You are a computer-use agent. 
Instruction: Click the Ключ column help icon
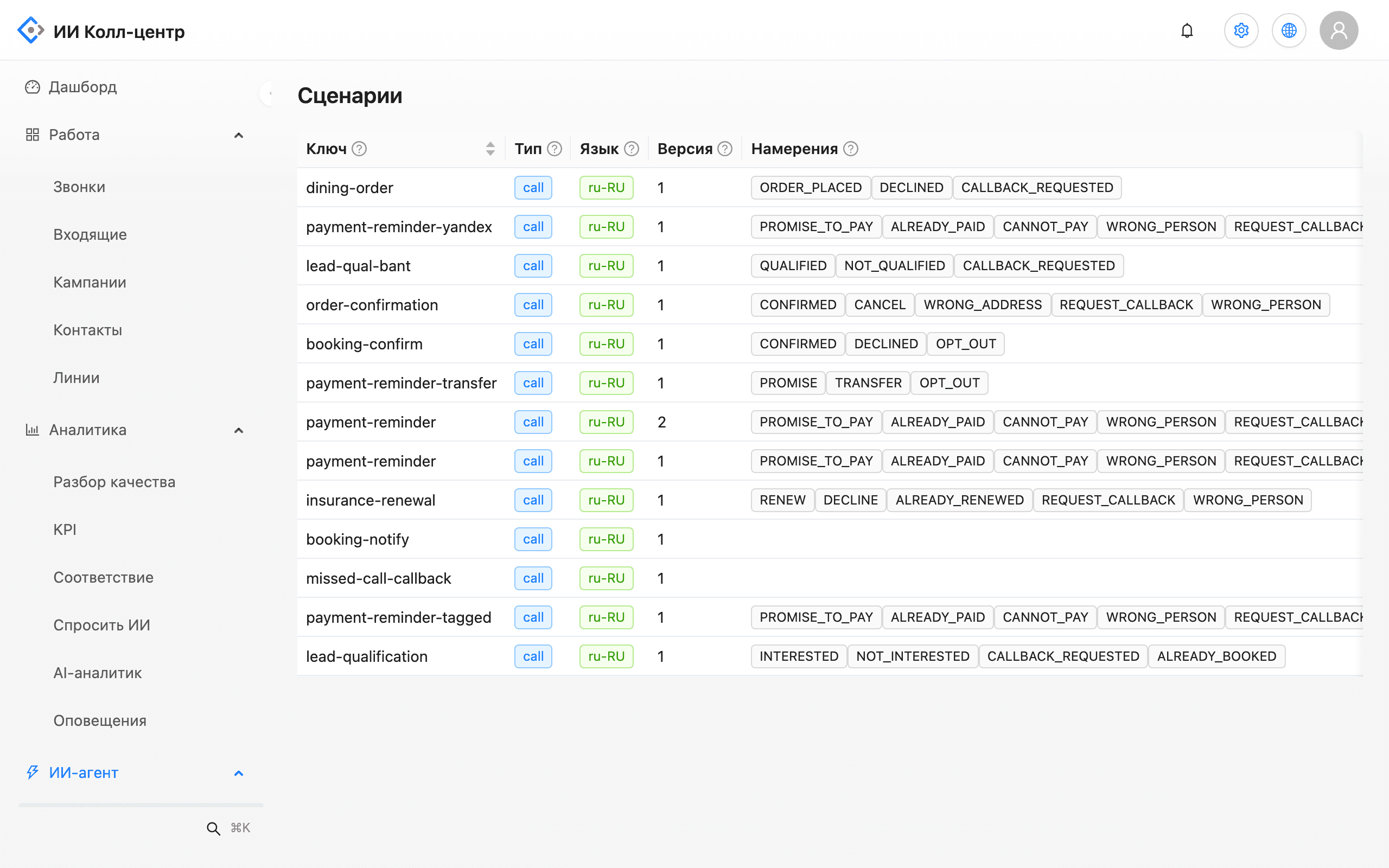(359, 149)
